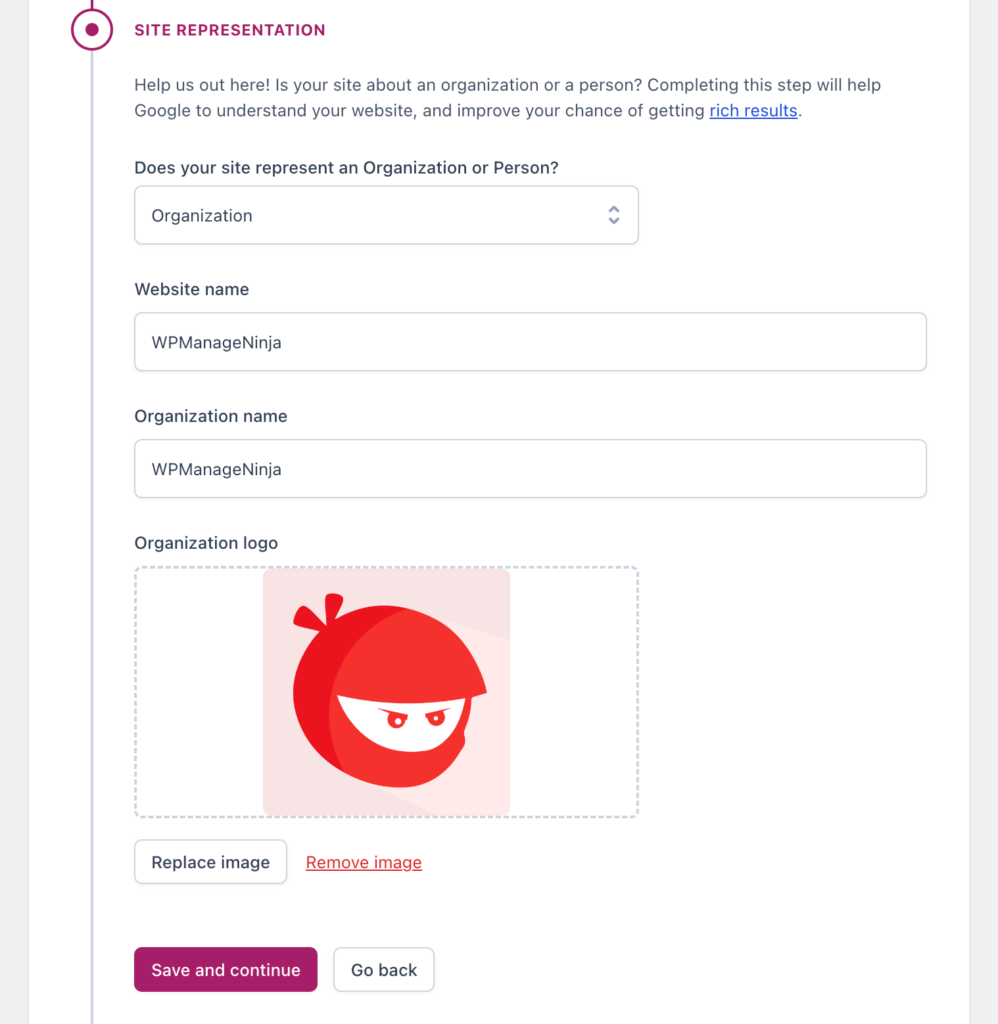Click Remove image to delete the logo
The image size is (998, 1024).
click(363, 862)
